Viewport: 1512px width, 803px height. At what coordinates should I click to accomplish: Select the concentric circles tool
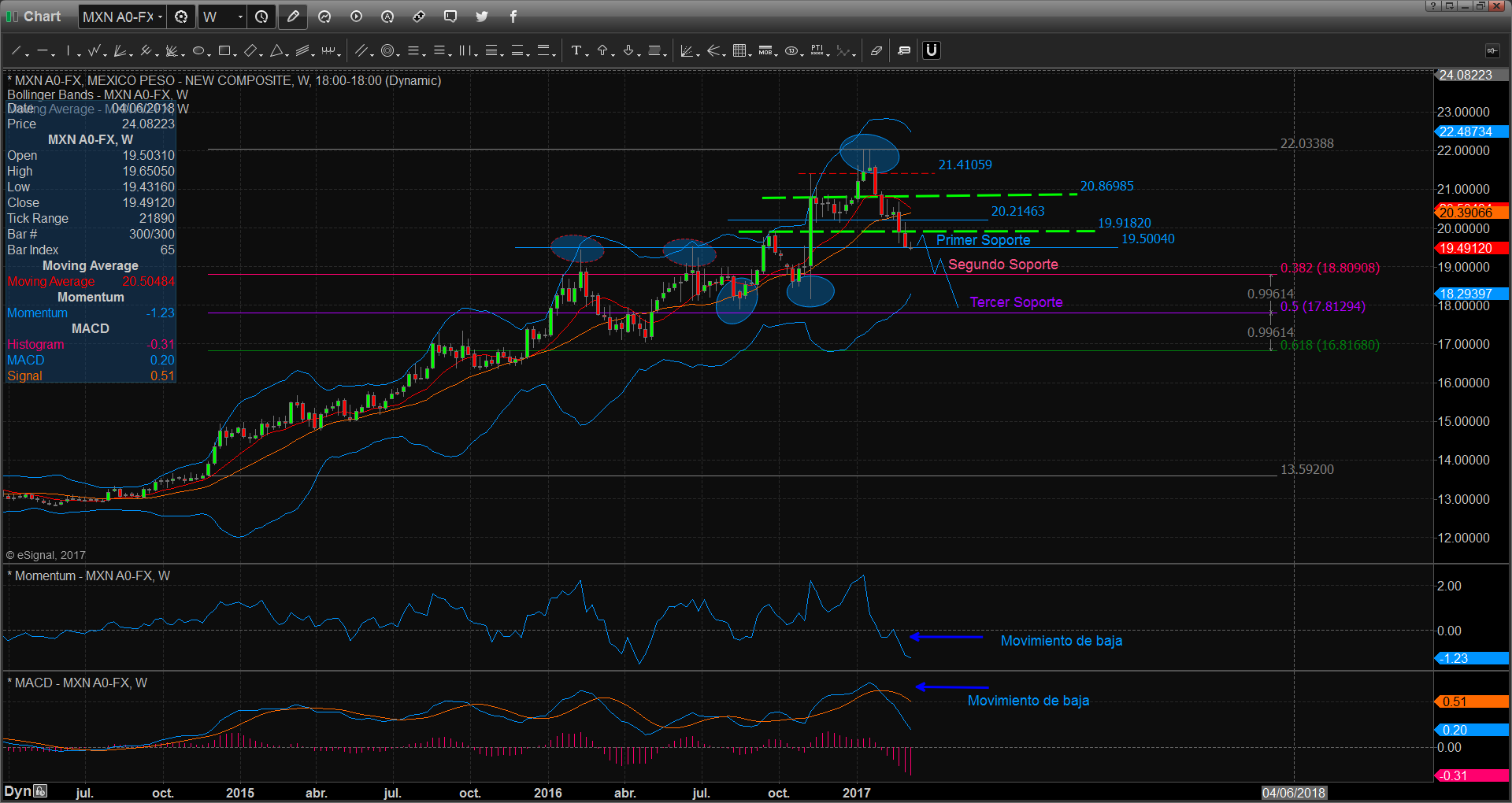coord(387,51)
